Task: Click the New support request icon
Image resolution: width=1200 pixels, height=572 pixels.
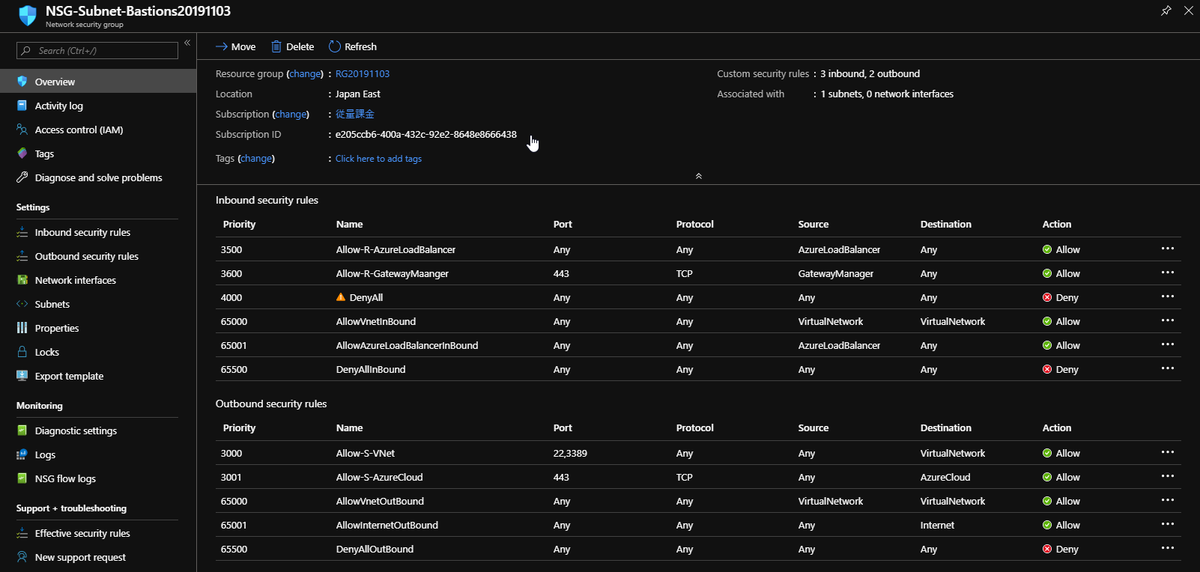Action: pyautogui.click(x=23, y=558)
